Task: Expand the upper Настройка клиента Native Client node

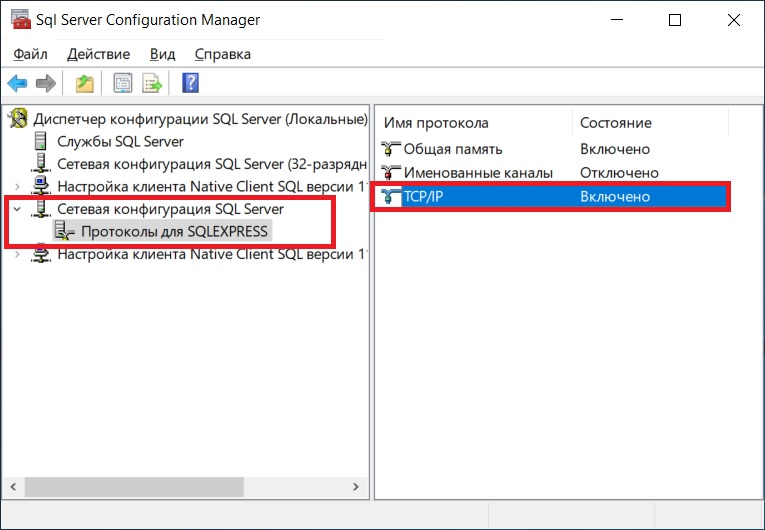Action: click(x=18, y=186)
